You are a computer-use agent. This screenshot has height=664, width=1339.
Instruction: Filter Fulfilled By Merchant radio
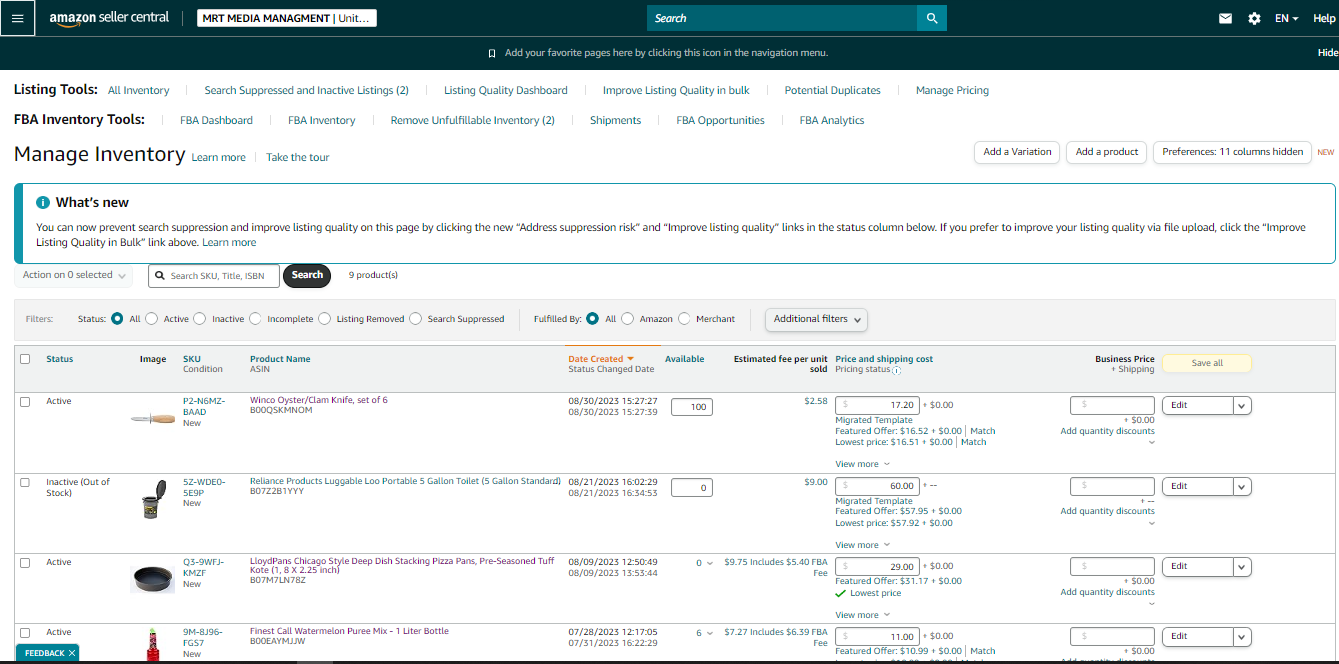pos(684,319)
